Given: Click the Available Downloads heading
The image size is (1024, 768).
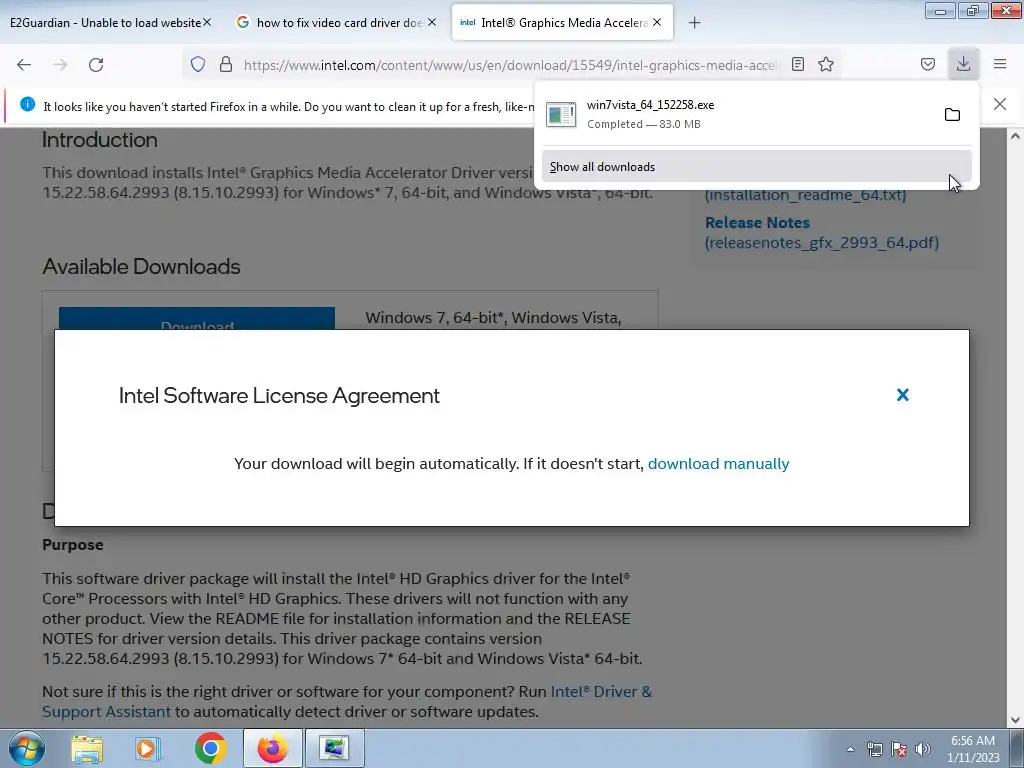Looking at the screenshot, I should (x=141, y=266).
